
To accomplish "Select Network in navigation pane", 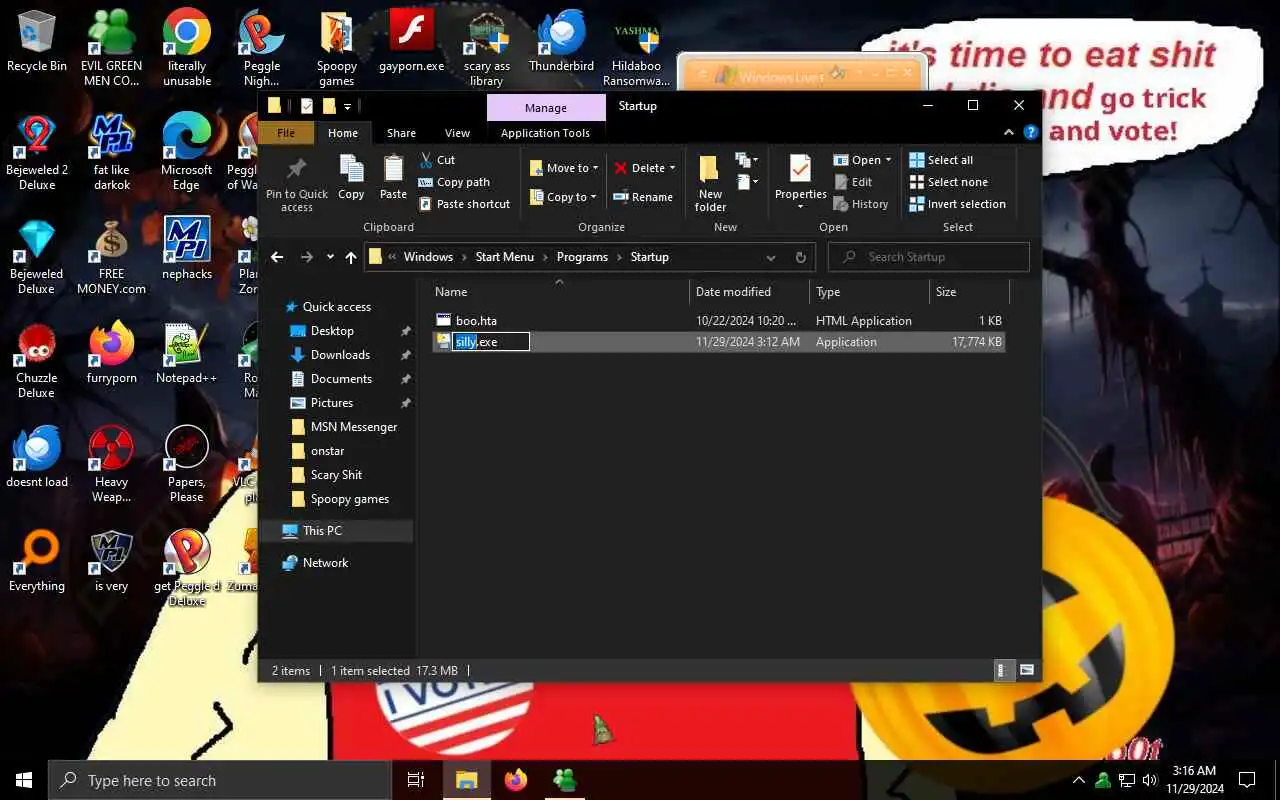I will click(x=325, y=563).
